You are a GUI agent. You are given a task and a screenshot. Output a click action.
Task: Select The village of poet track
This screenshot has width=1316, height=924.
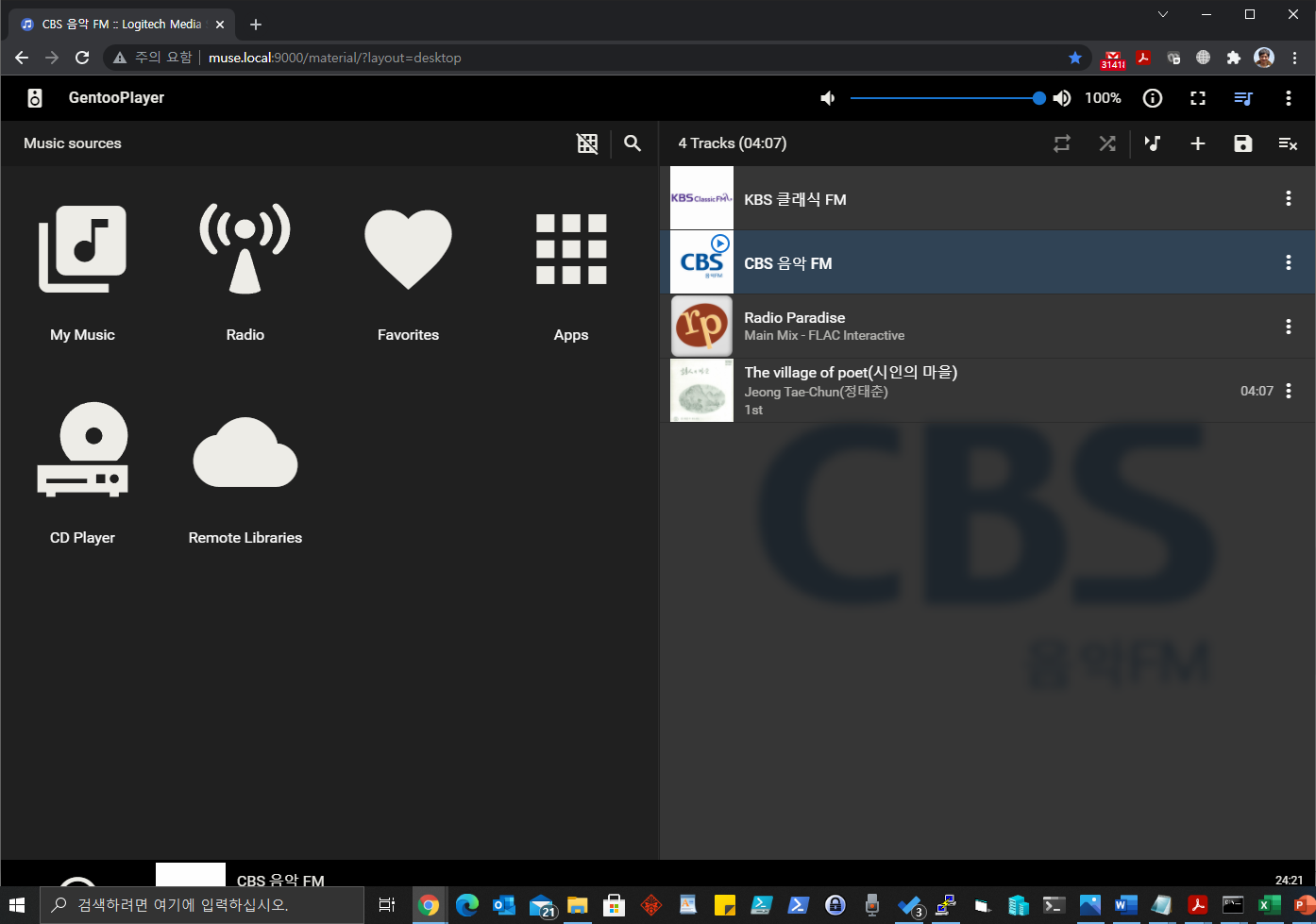[987, 391]
